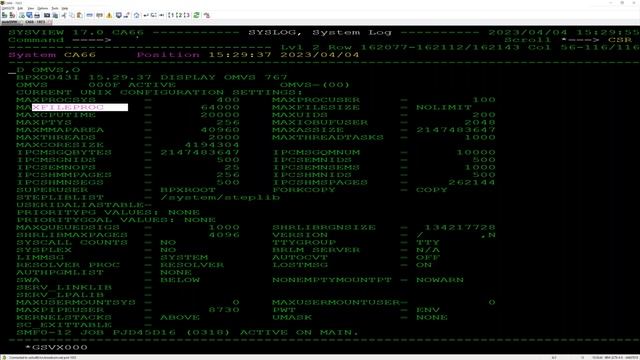Click the SMF0-12 JOB active message line
640x360 pixels.
[188, 332]
